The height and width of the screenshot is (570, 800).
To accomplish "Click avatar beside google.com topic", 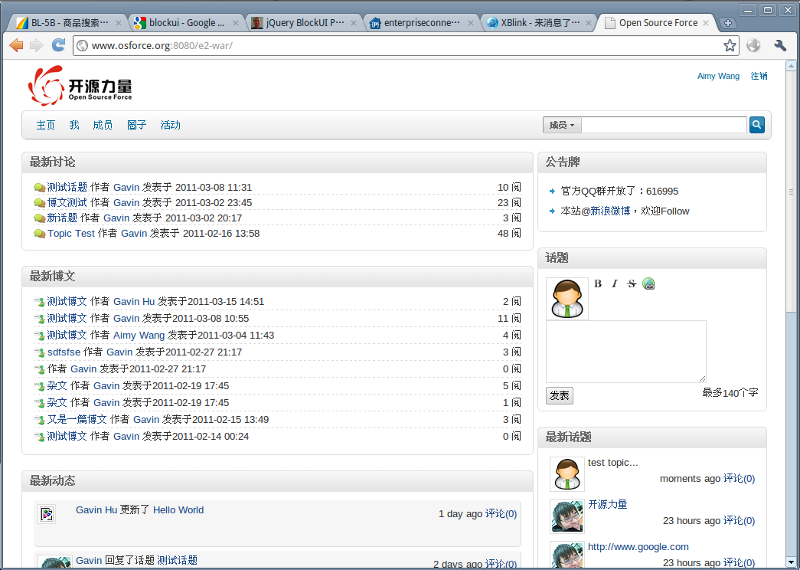I will pos(567,555).
